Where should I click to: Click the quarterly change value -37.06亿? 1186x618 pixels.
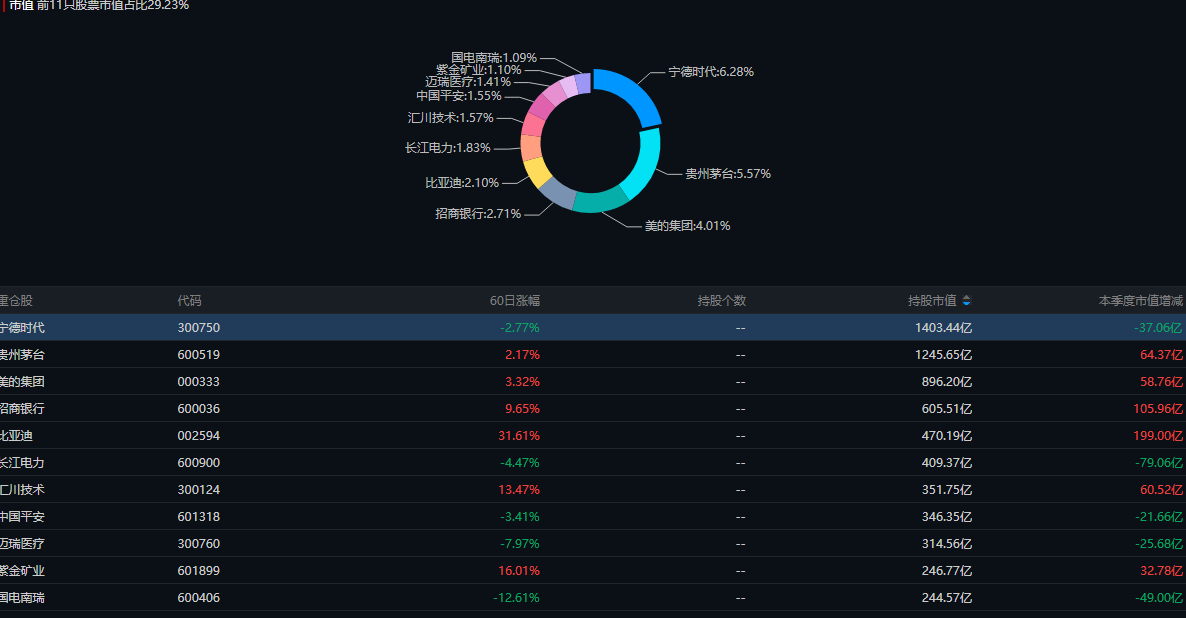point(1158,328)
